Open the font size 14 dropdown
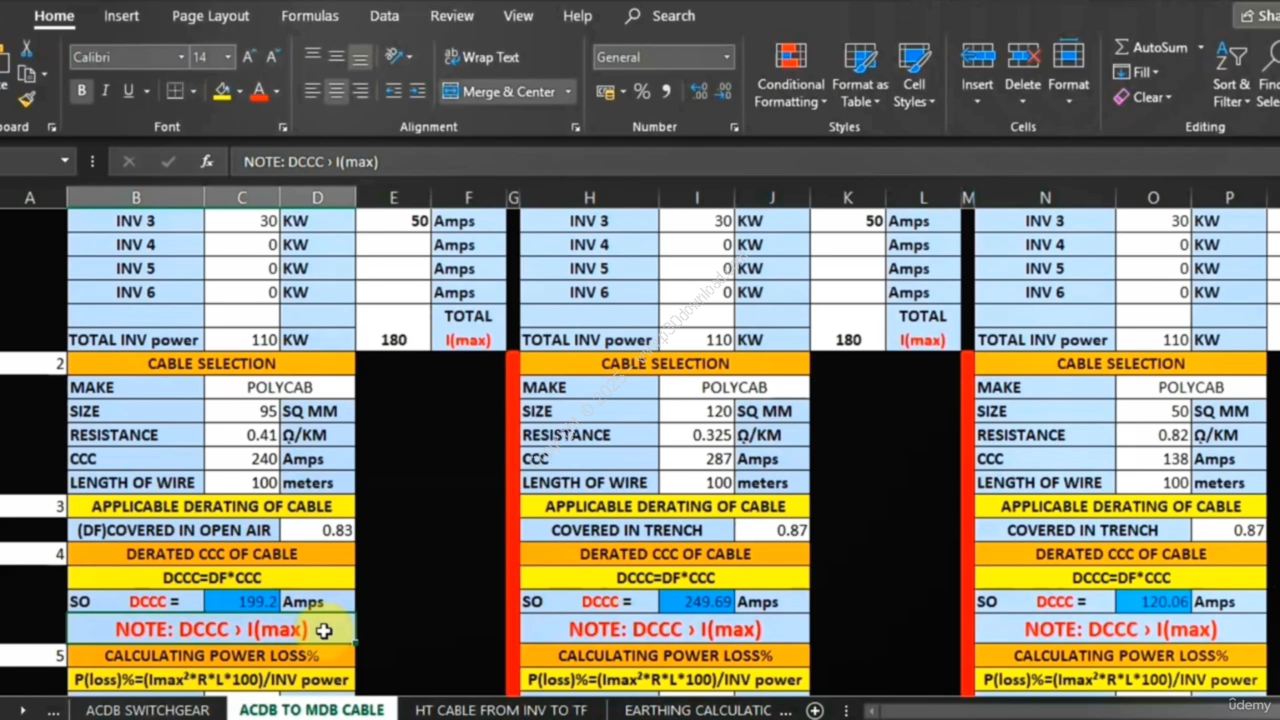This screenshot has width=1280, height=720. pos(228,57)
